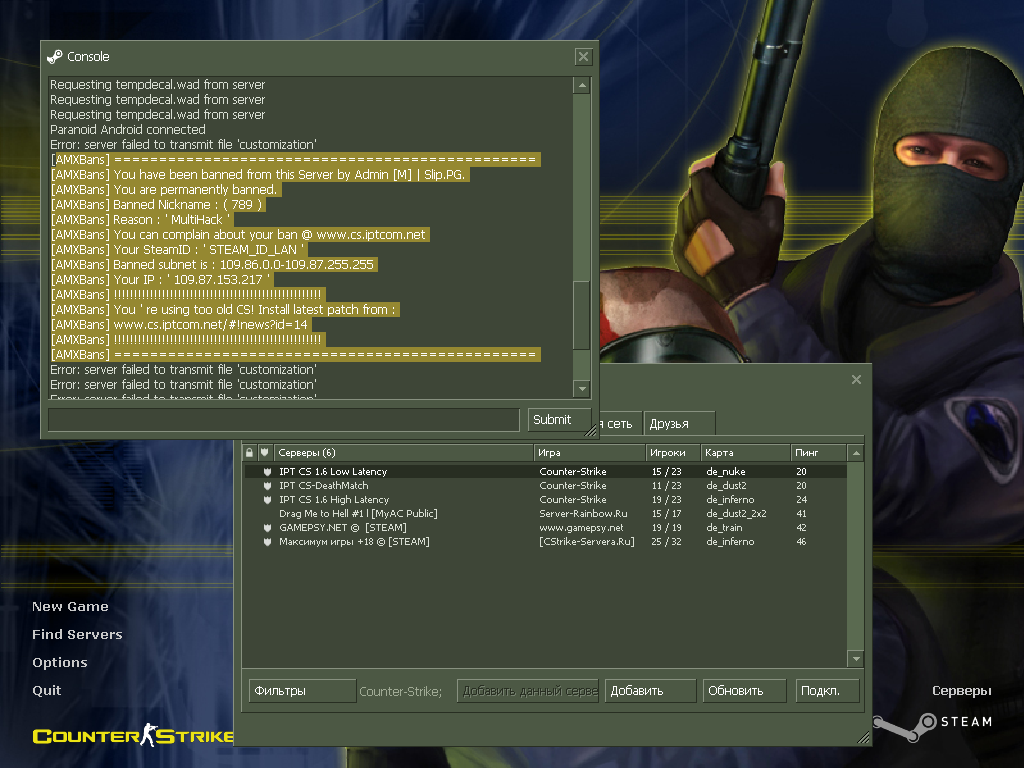Close the Console window

click(583, 57)
